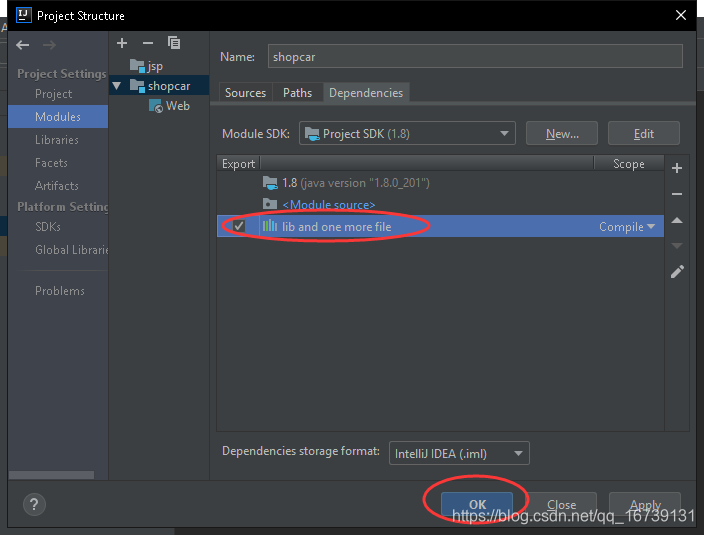Confirm with the OK button

477,504
